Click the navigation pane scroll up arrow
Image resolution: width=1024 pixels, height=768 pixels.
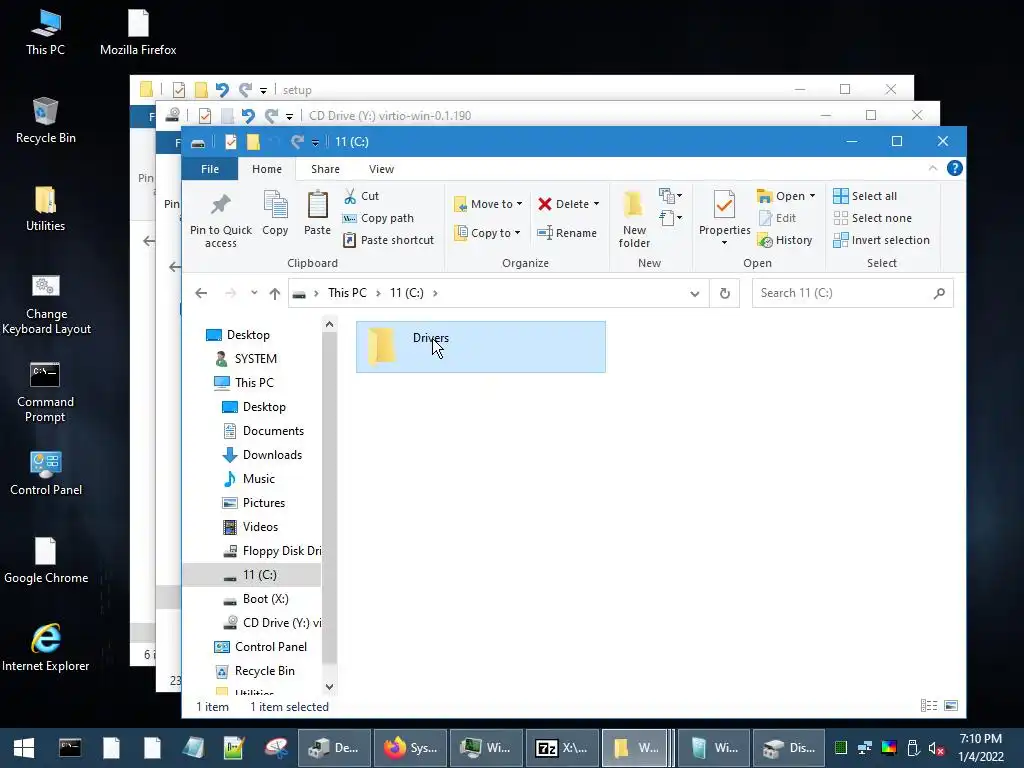click(x=329, y=325)
